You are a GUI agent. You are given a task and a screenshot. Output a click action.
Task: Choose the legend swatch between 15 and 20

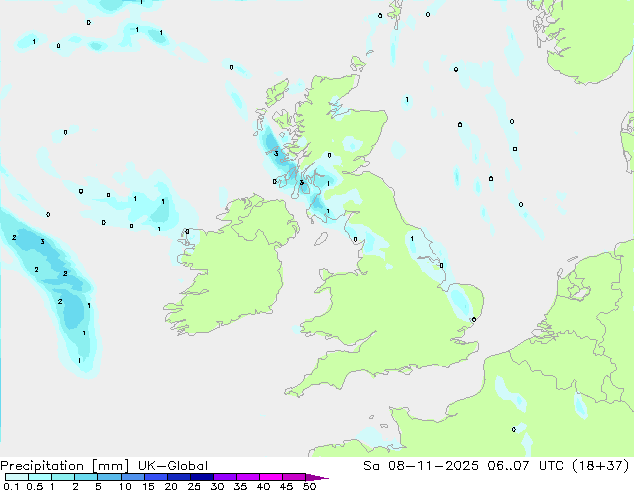[x=156, y=477]
